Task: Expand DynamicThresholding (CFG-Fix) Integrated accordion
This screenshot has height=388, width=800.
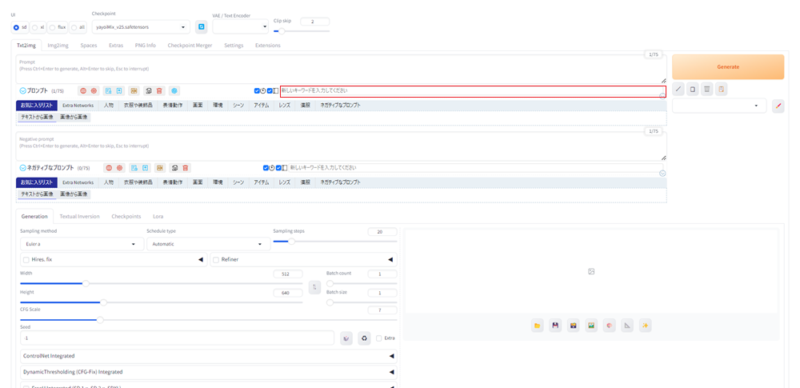Action: coord(209,372)
